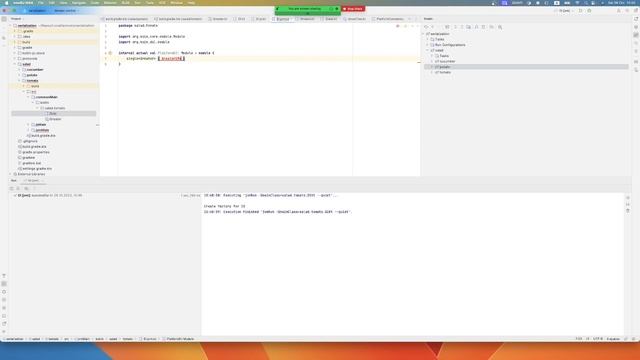Open the File menu
This screenshot has height=360, width=640.
tap(41, 3)
